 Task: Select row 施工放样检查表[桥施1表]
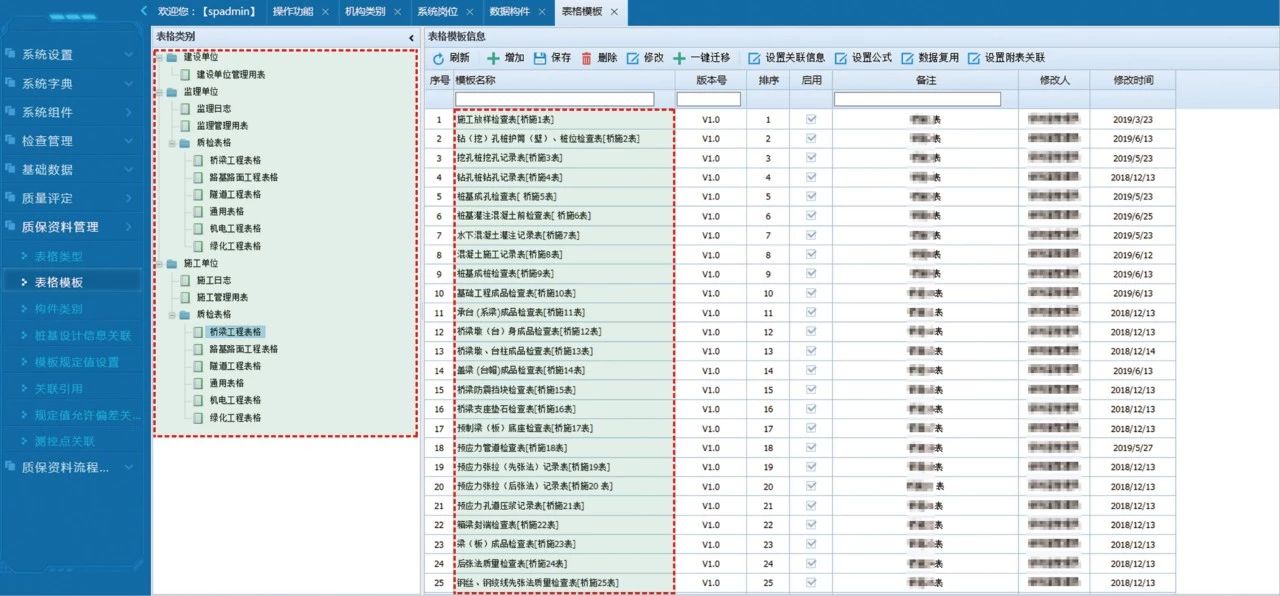click(505, 120)
